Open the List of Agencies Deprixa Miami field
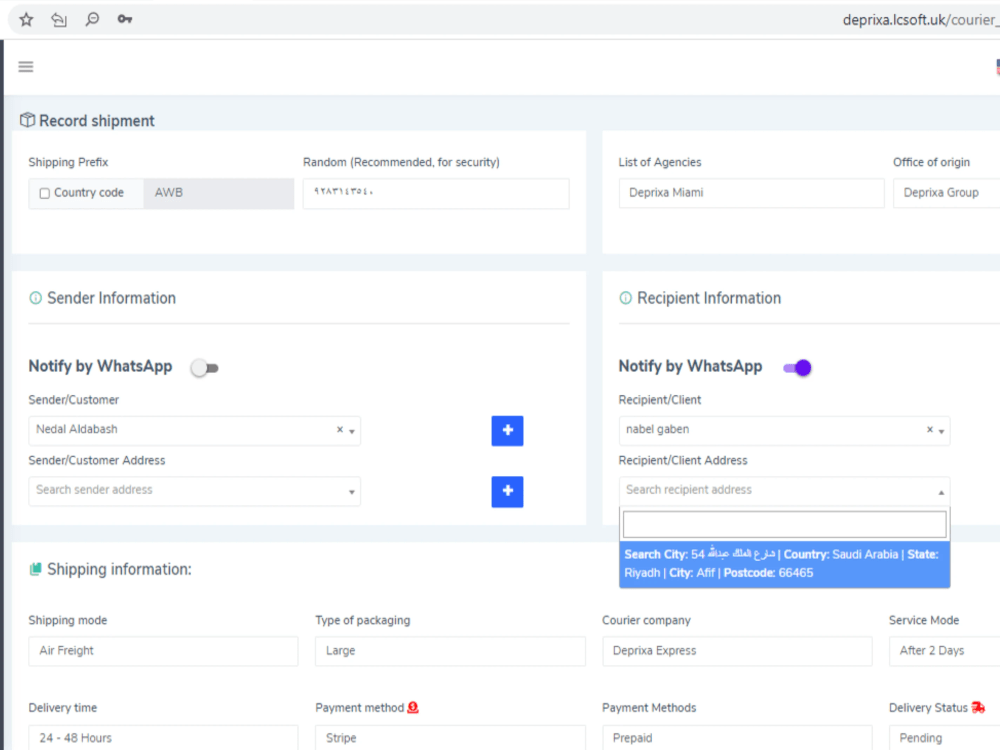Viewport: 1000px width, 750px height. click(x=751, y=193)
